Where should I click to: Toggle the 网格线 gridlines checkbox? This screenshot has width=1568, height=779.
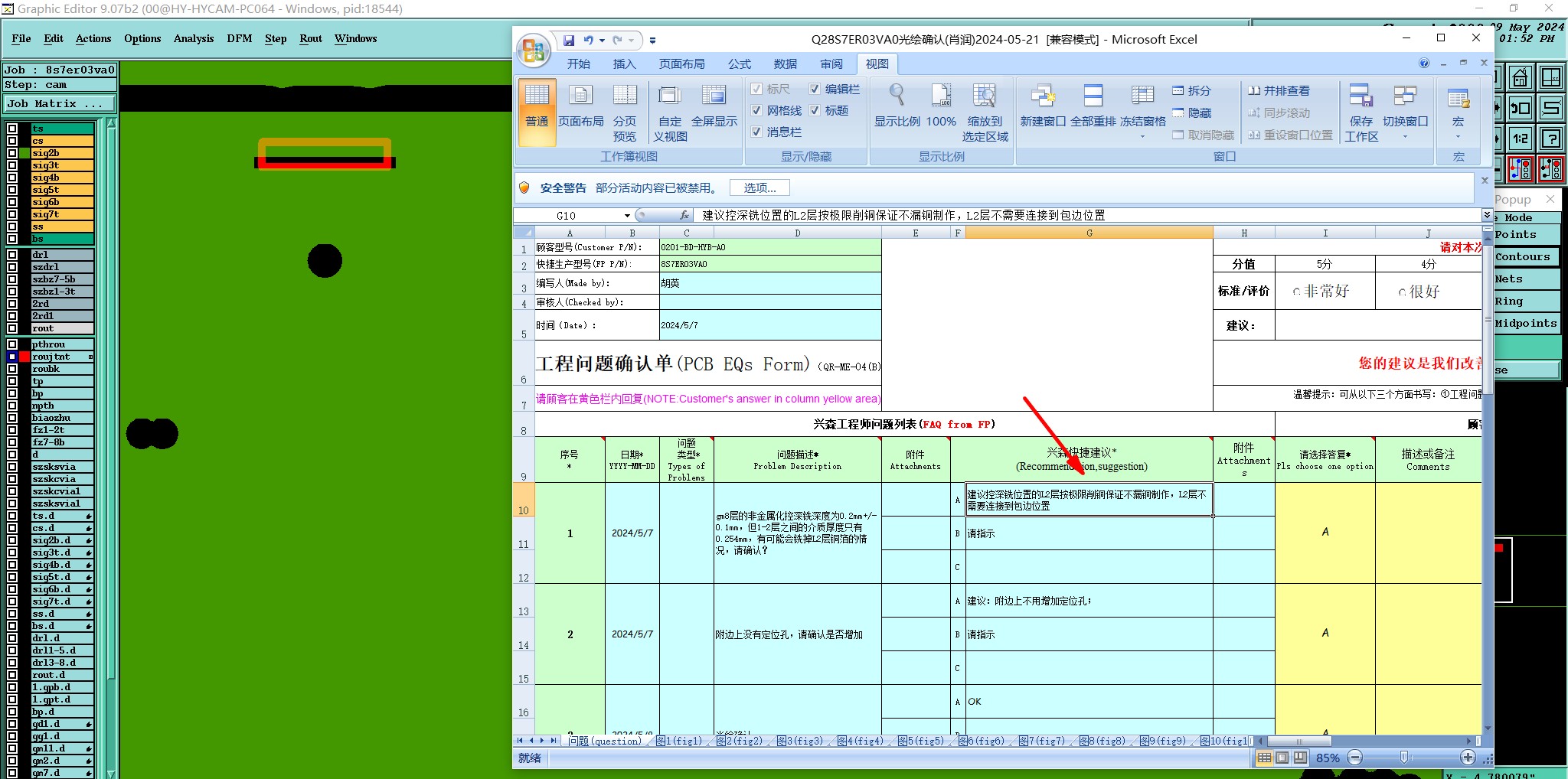coord(756,110)
